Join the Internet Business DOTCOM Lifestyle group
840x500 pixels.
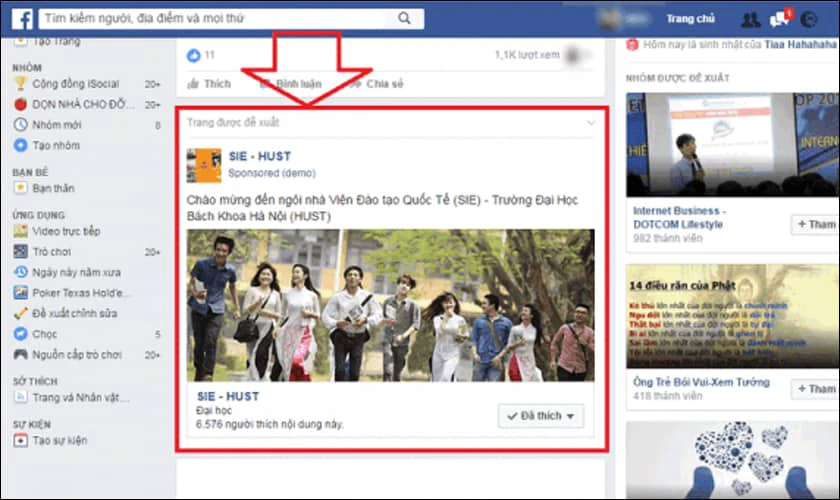tap(815, 225)
